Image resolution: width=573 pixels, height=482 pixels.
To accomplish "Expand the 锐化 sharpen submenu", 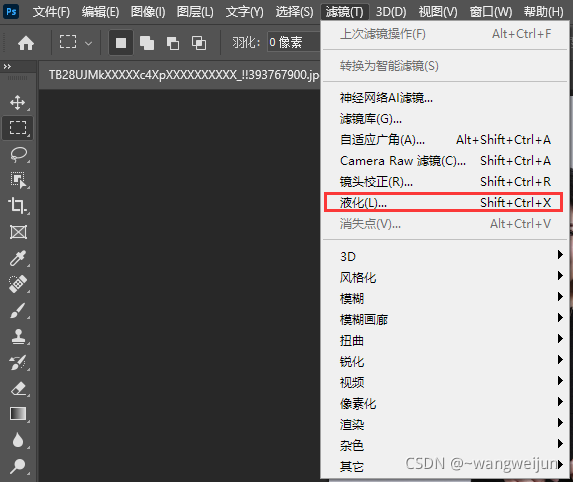I will pos(444,361).
